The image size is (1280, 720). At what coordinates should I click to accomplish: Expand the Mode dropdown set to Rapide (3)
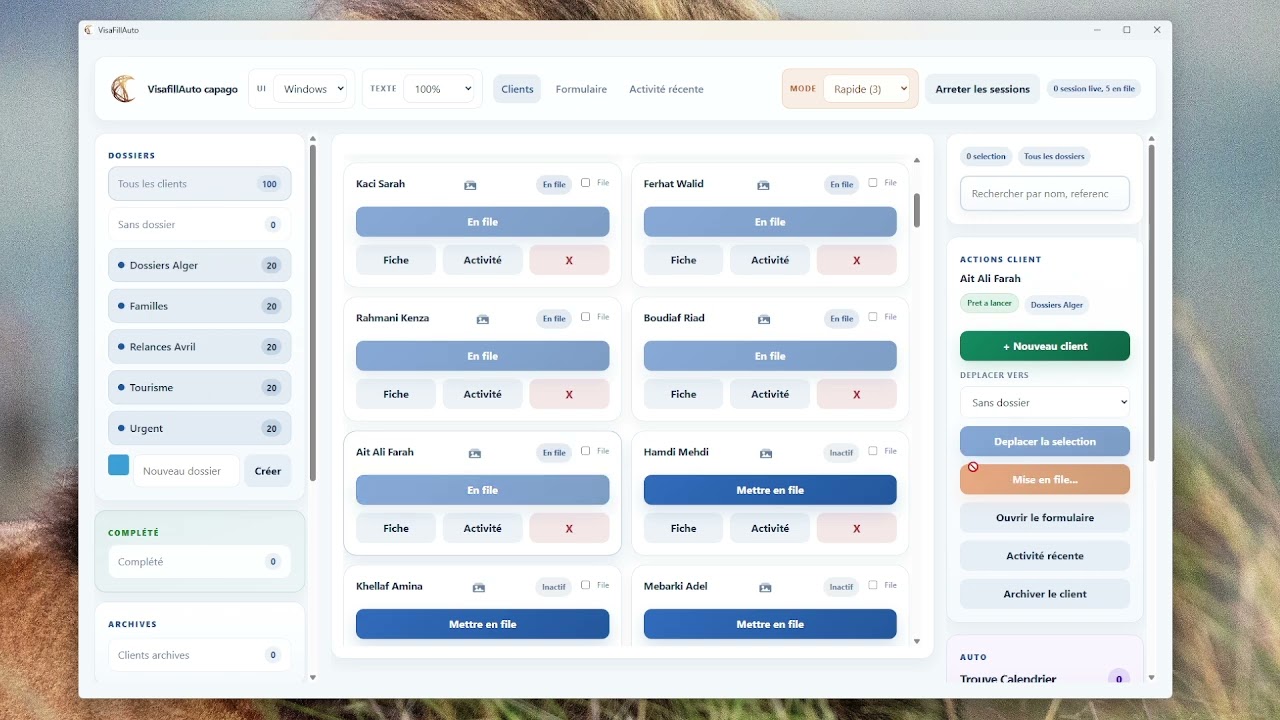[x=866, y=89]
